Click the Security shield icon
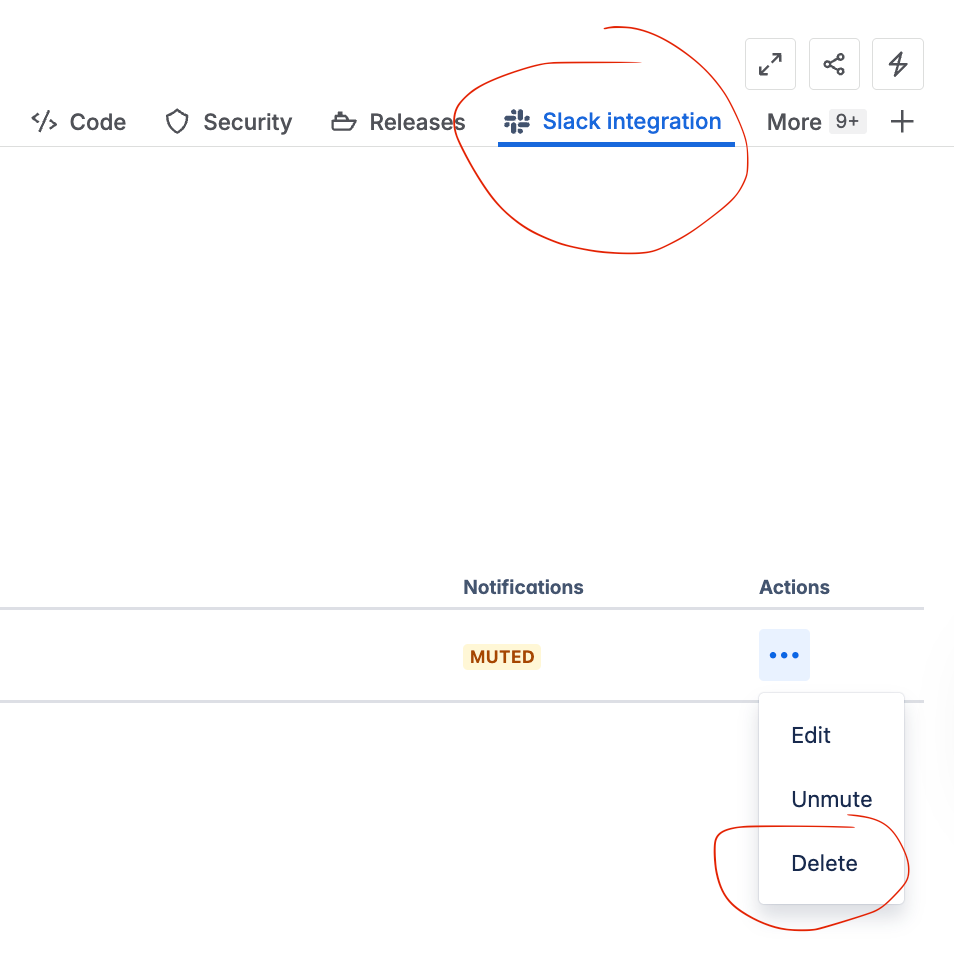Image resolution: width=954 pixels, height=978 pixels. coord(176,121)
